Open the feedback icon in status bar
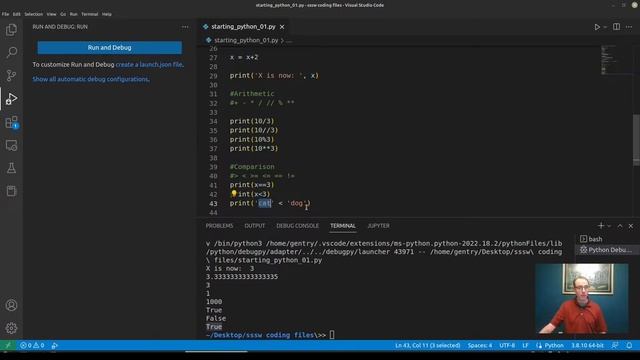Viewport: 640px width, 360px height. click(615, 345)
